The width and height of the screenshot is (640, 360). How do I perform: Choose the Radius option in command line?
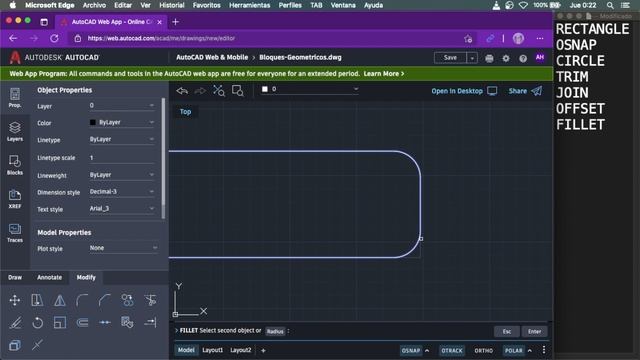[x=275, y=331]
